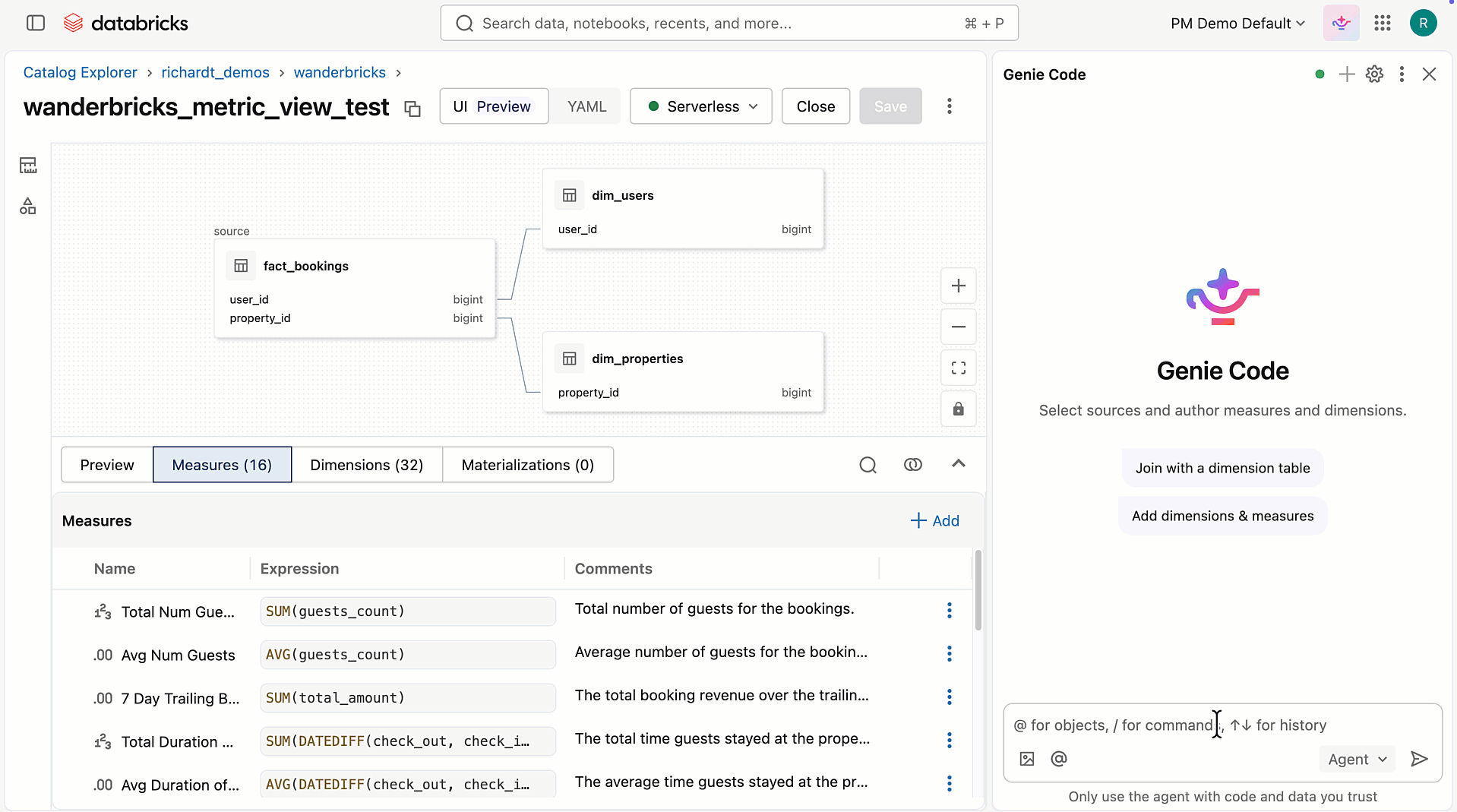Open the ER diagram icon in sidebar

click(27, 206)
